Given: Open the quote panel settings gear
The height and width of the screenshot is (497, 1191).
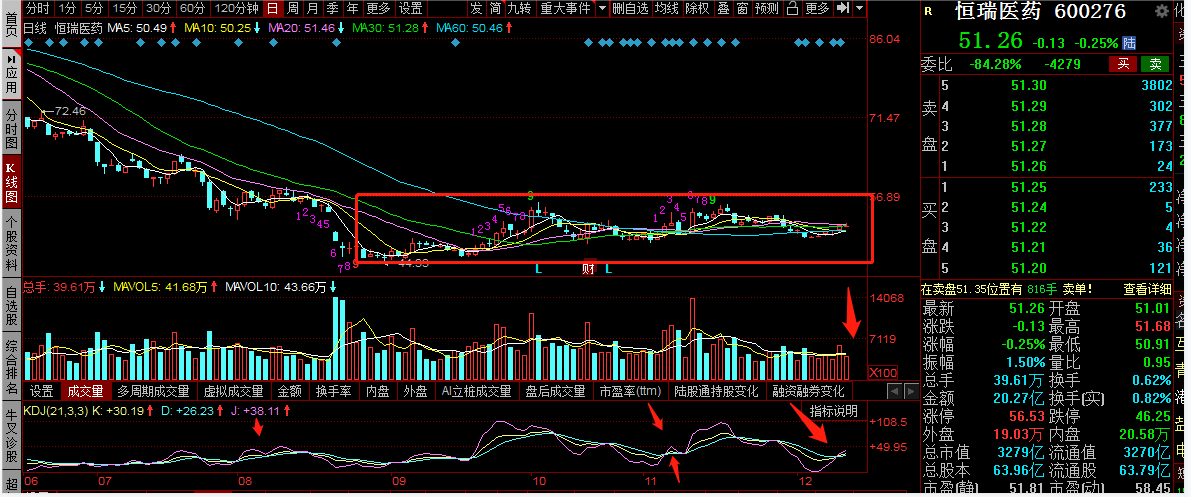Looking at the screenshot, I should tap(1161, 11).
